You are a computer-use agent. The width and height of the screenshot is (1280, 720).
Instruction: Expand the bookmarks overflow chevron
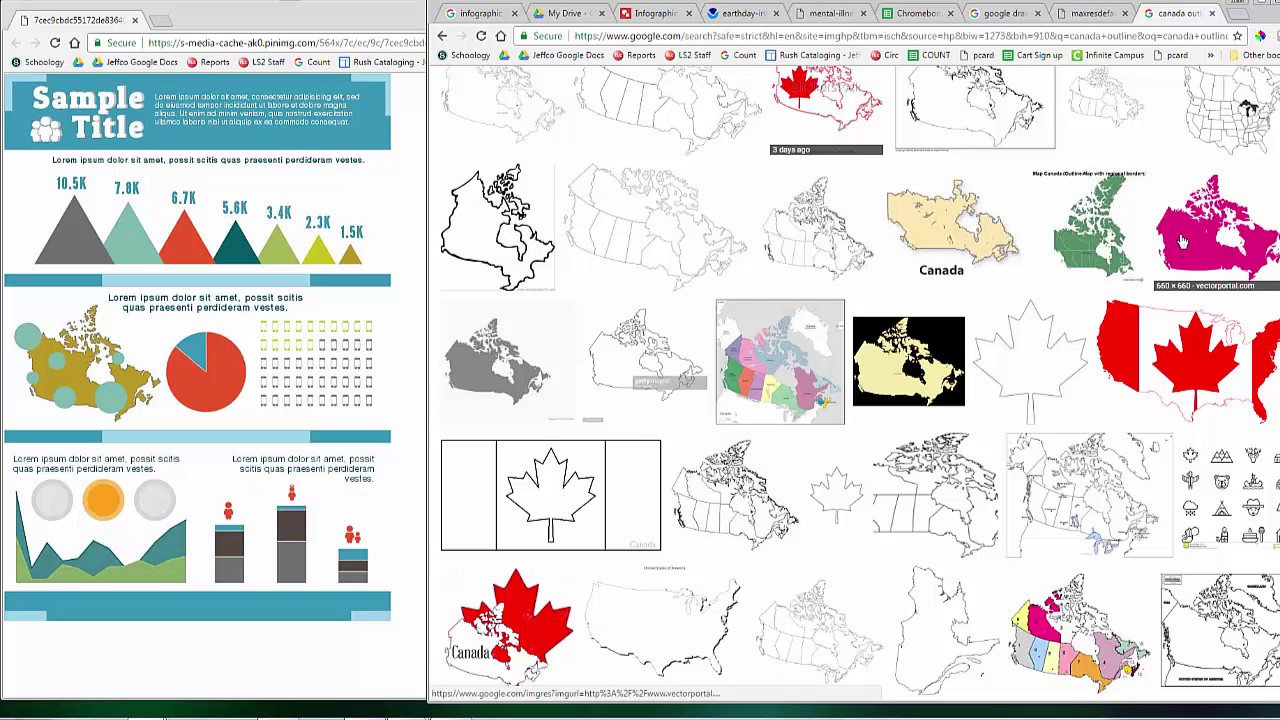[x=1210, y=55]
